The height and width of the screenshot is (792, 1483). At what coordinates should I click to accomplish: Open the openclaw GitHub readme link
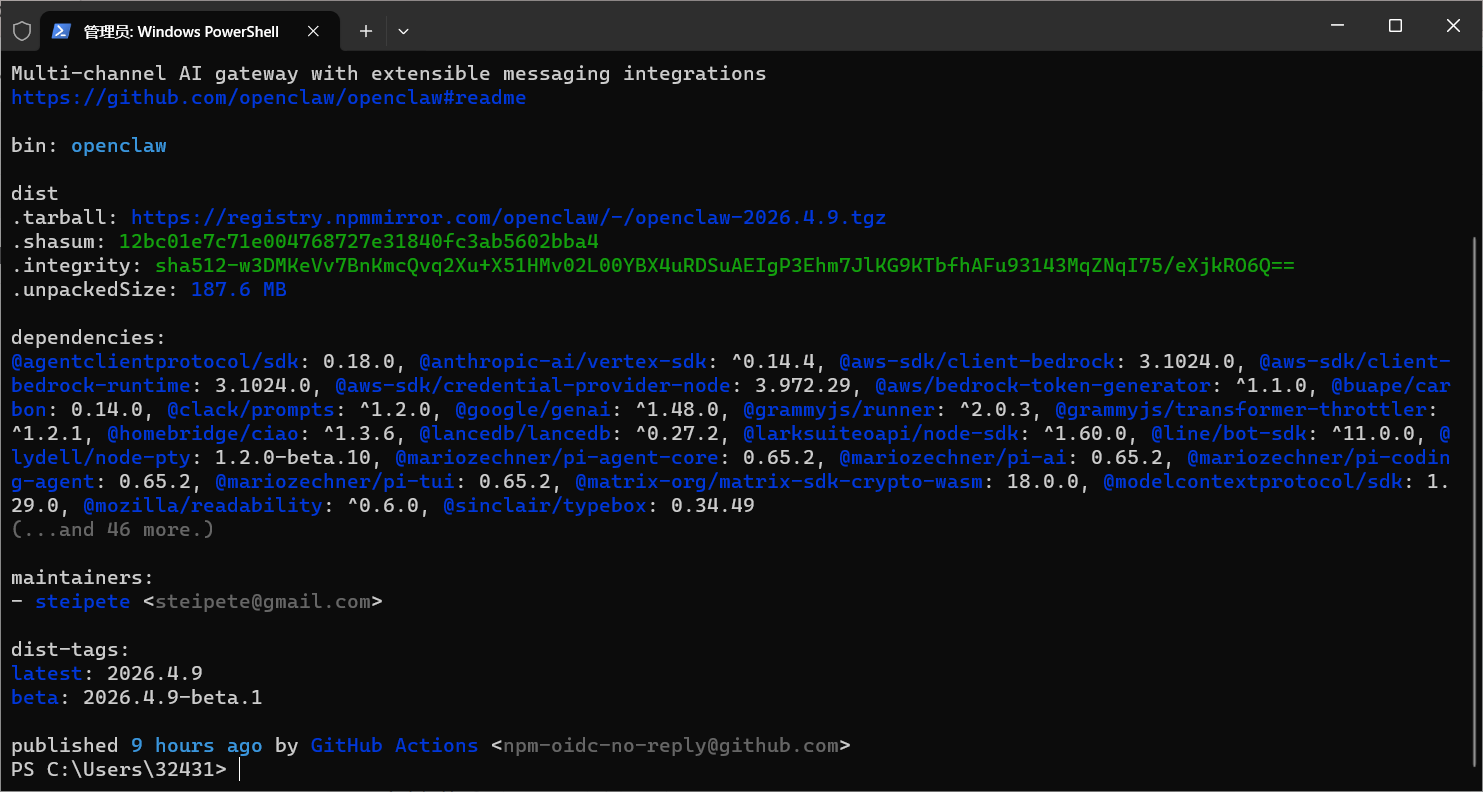click(268, 98)
